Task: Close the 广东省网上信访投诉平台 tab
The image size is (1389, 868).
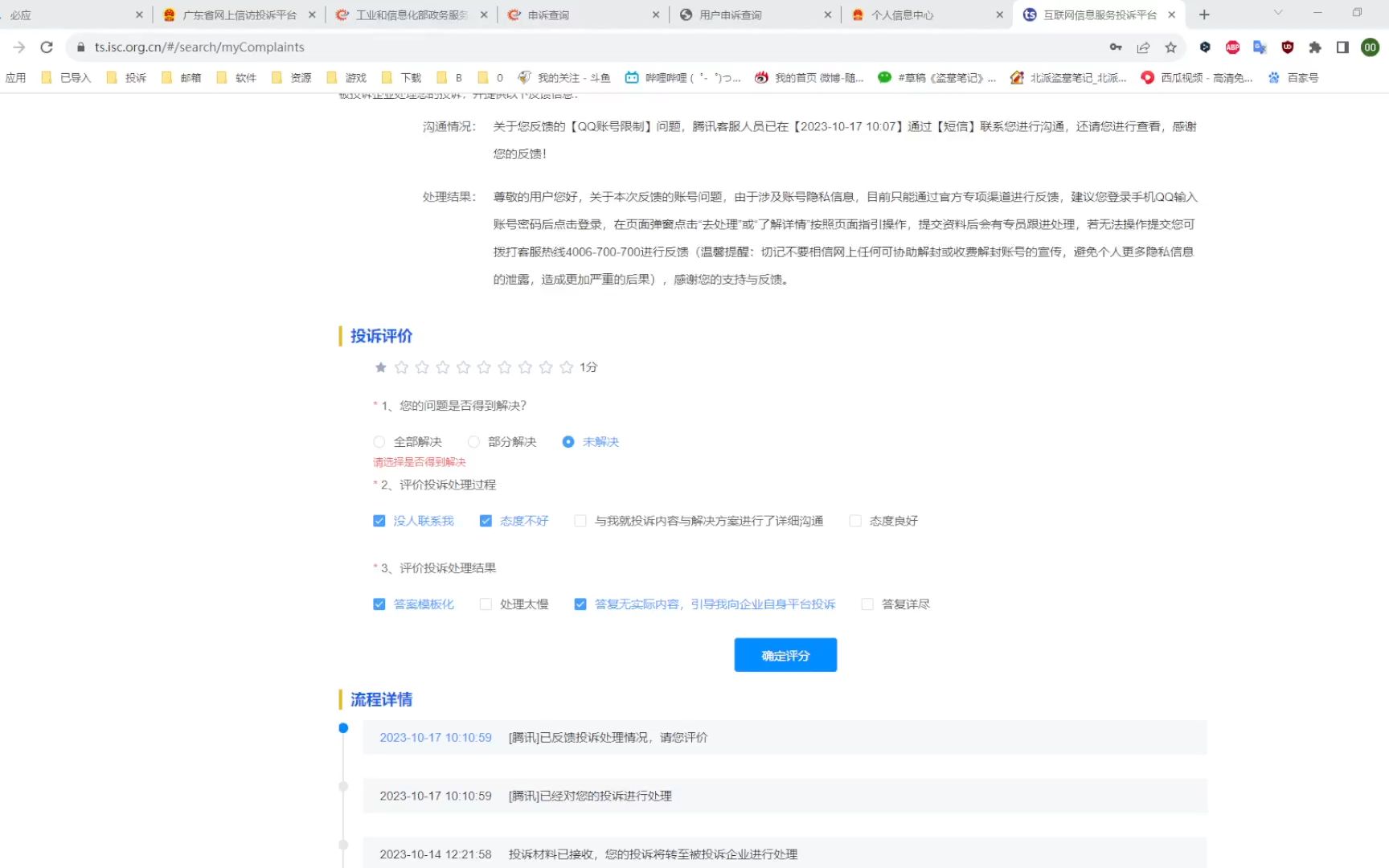Action: [x=312, y=14]
